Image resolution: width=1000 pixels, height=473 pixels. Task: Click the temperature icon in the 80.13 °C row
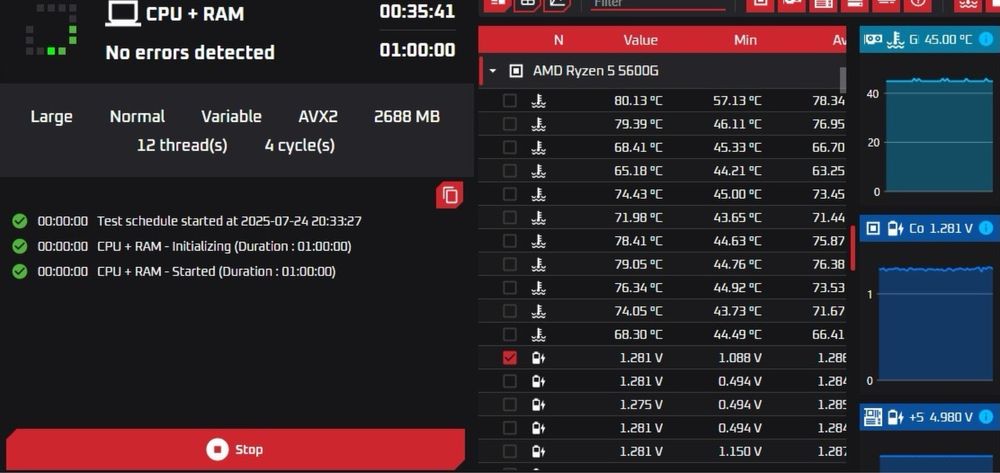pos(539,101)
